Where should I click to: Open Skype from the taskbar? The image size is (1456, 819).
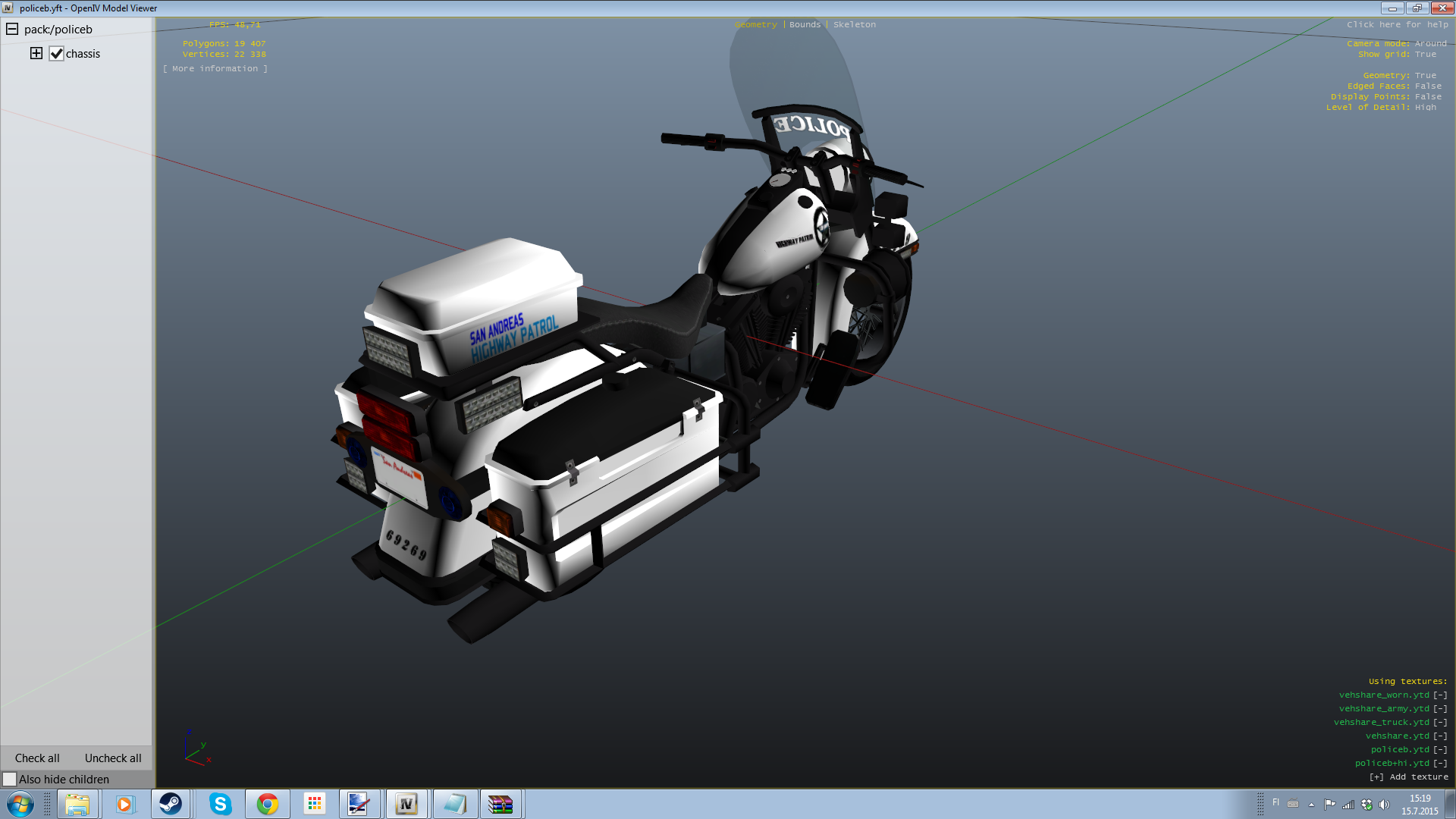(220, 804)
